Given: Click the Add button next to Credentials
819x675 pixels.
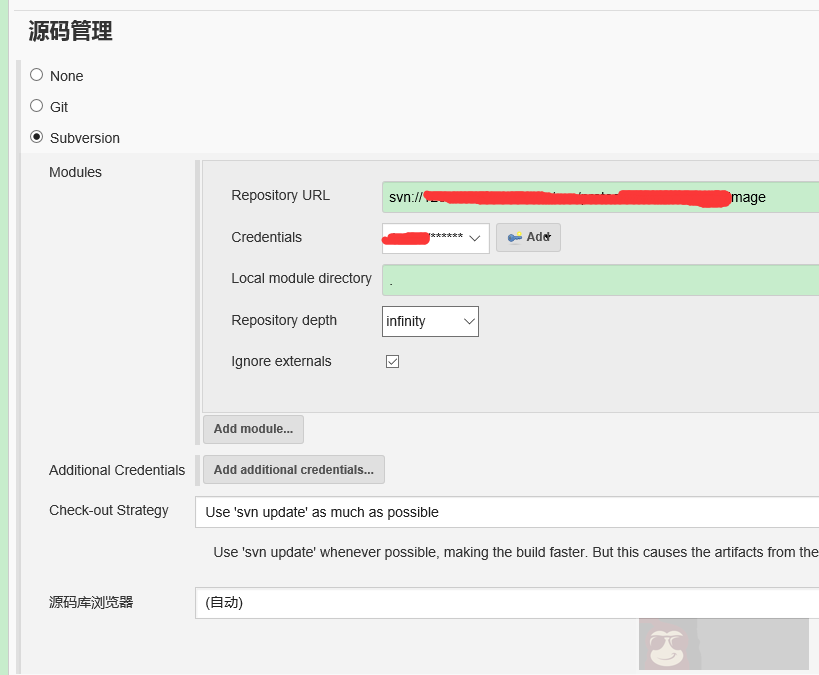Looking at the screenshot, I should pos(528,237).
